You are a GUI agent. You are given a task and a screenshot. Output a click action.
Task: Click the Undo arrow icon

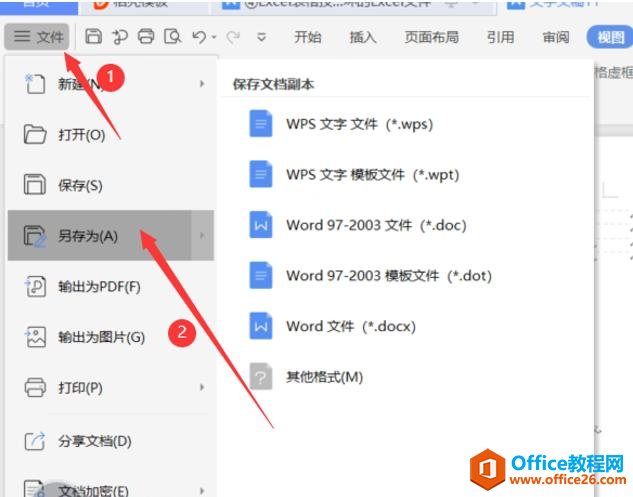point(199,37)
